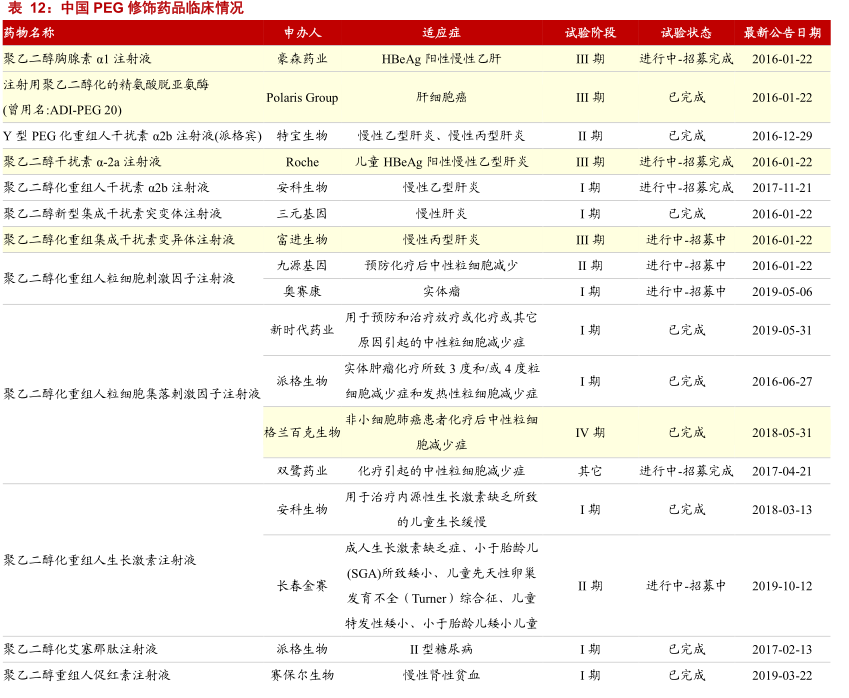Click date cell '2017-02-13'
The image size is (849, 698).
click(x=782, y=649)
